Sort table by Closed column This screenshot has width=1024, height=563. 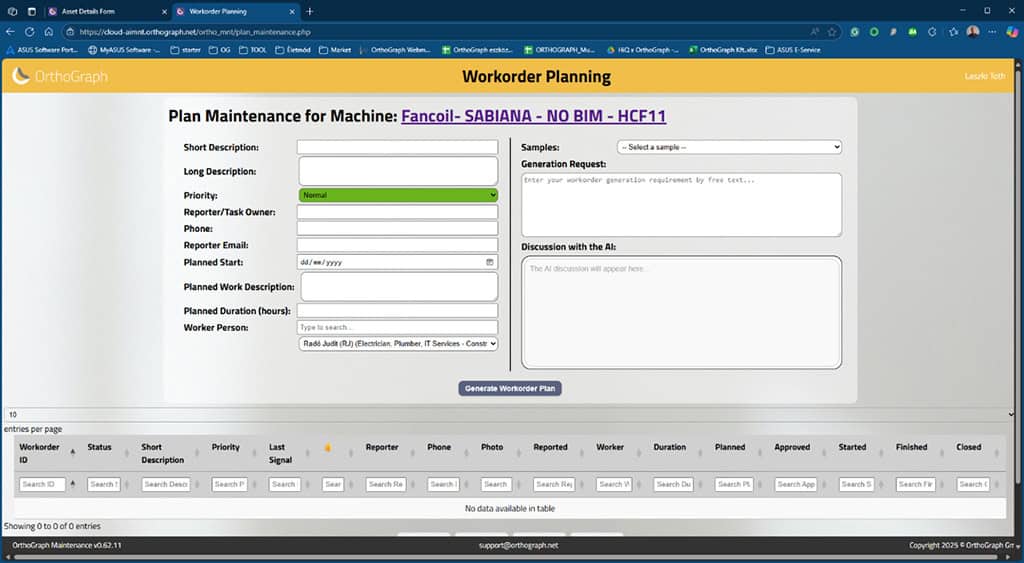(x=968, y=447)
